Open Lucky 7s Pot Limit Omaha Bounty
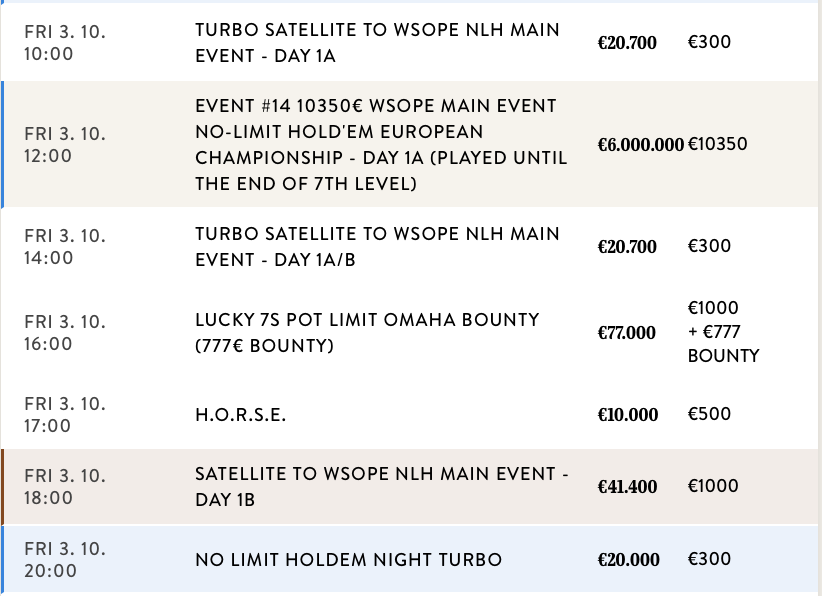Screen dimensions: 822x596 click(x=367, y=332)
